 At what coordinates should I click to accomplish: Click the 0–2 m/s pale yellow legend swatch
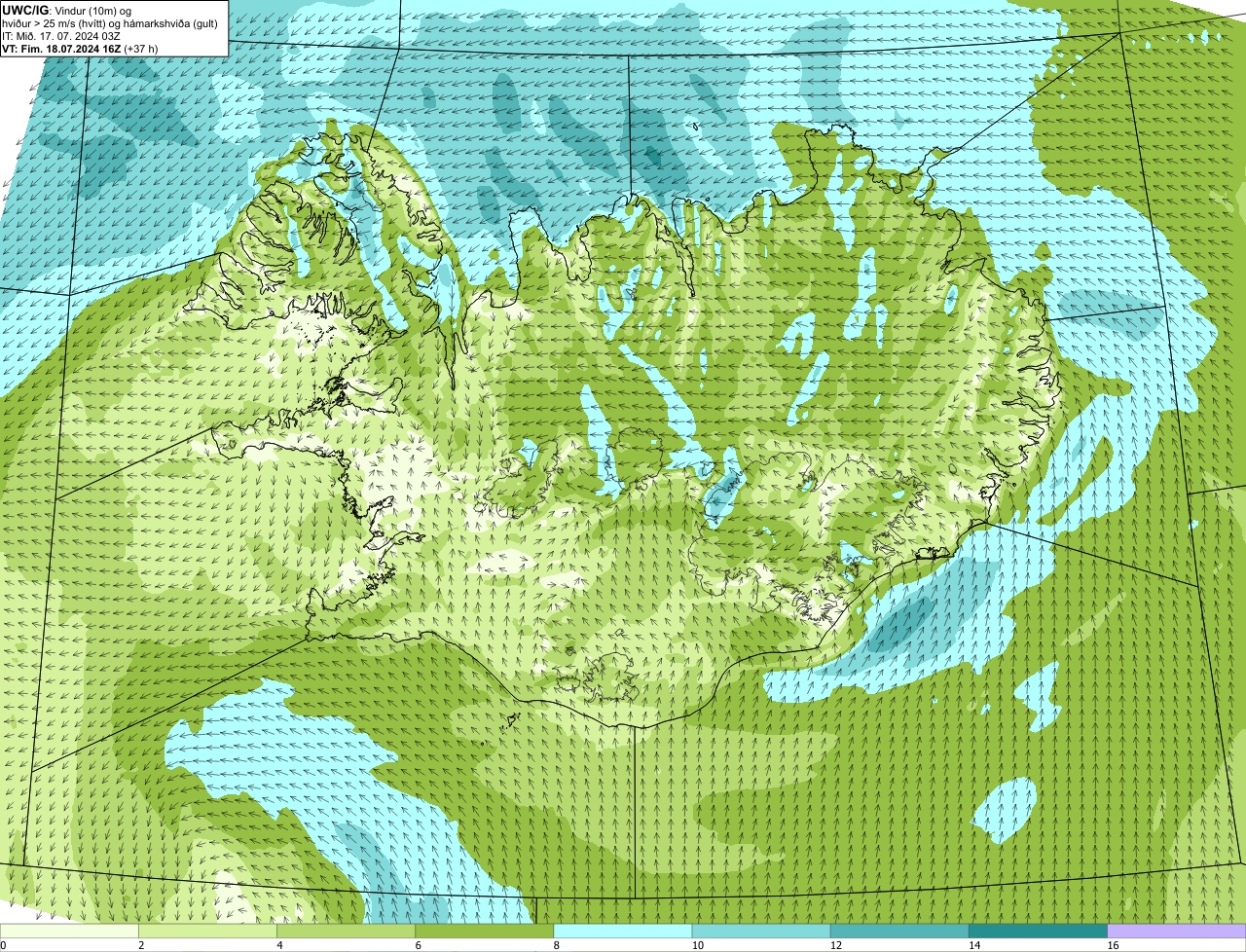(x=69, y=931)
